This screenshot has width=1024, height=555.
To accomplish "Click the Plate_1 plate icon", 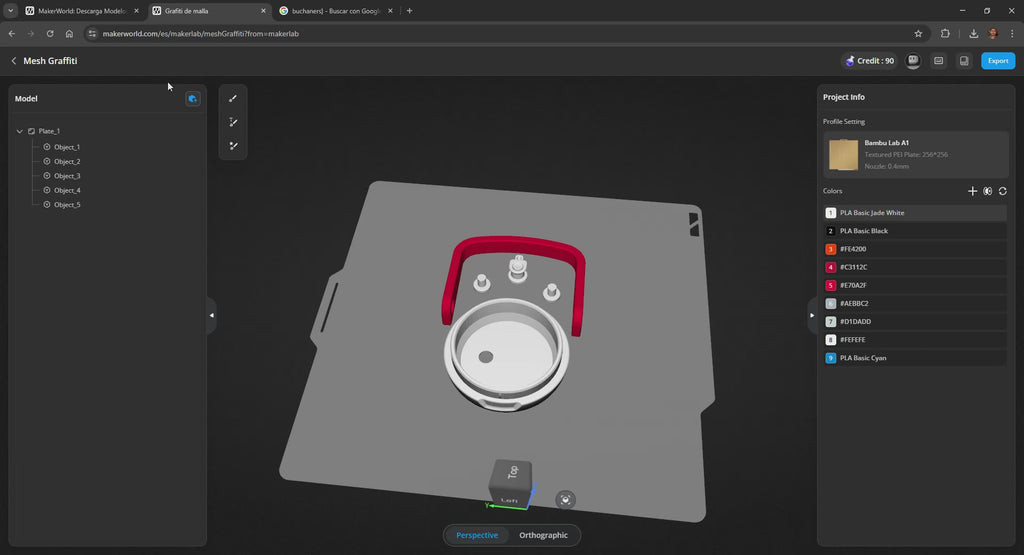I will 31,131.
